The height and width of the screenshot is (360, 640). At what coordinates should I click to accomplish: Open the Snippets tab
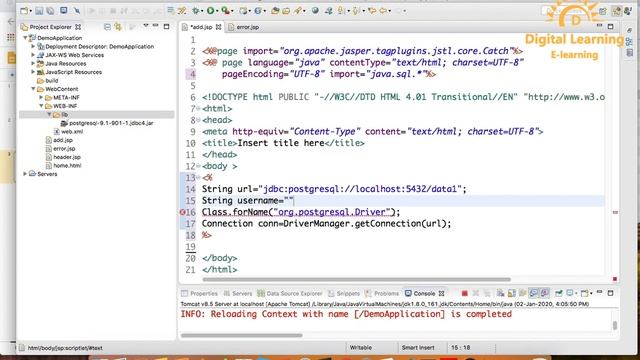[344, 293]
